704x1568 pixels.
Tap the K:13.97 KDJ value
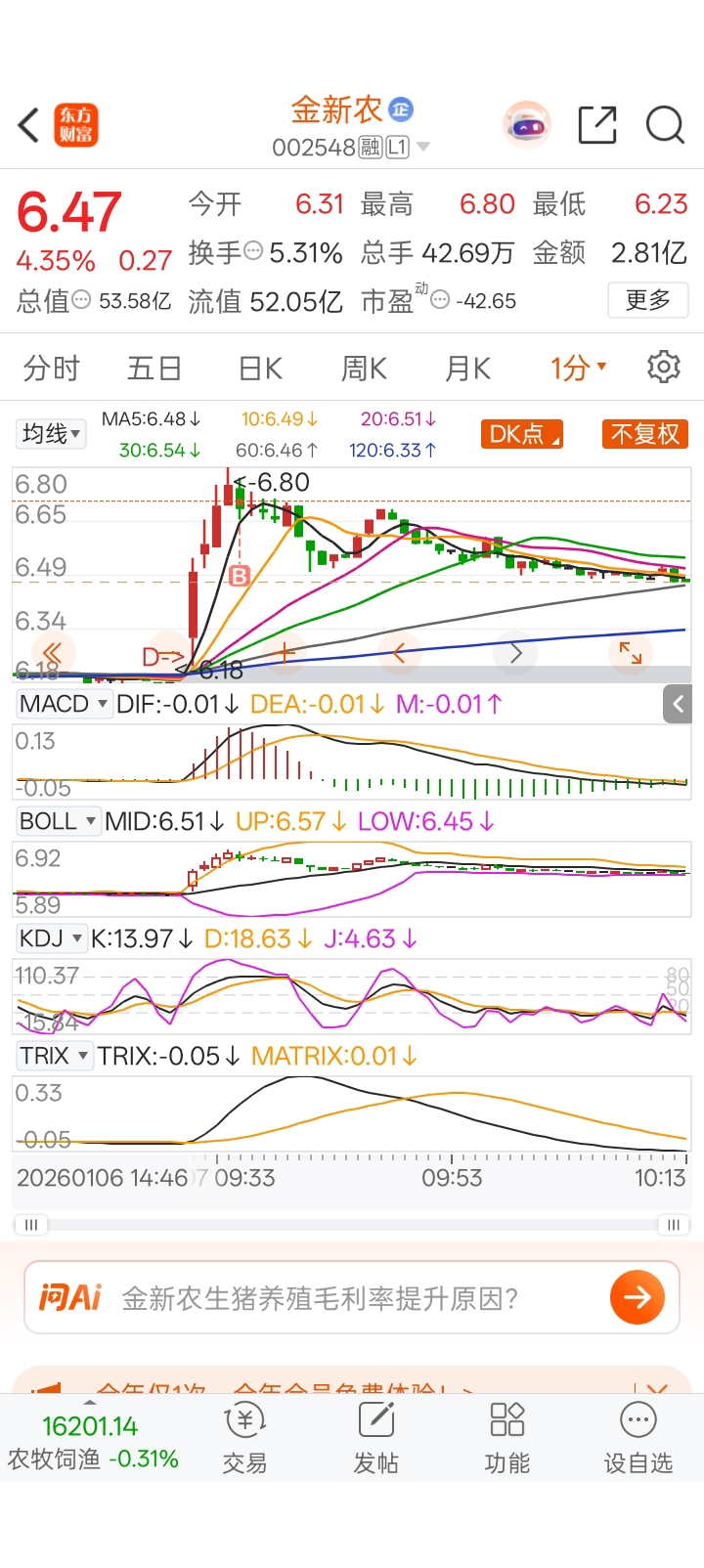point(143,938)
